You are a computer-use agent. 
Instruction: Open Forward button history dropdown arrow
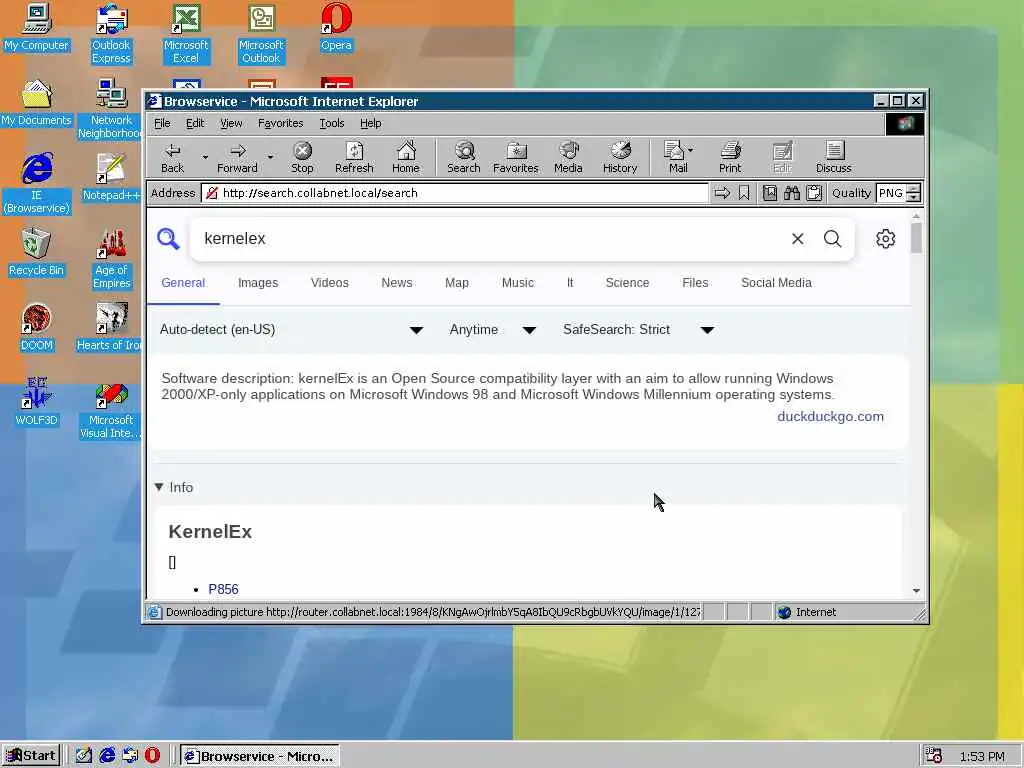[x=270, y=157]
